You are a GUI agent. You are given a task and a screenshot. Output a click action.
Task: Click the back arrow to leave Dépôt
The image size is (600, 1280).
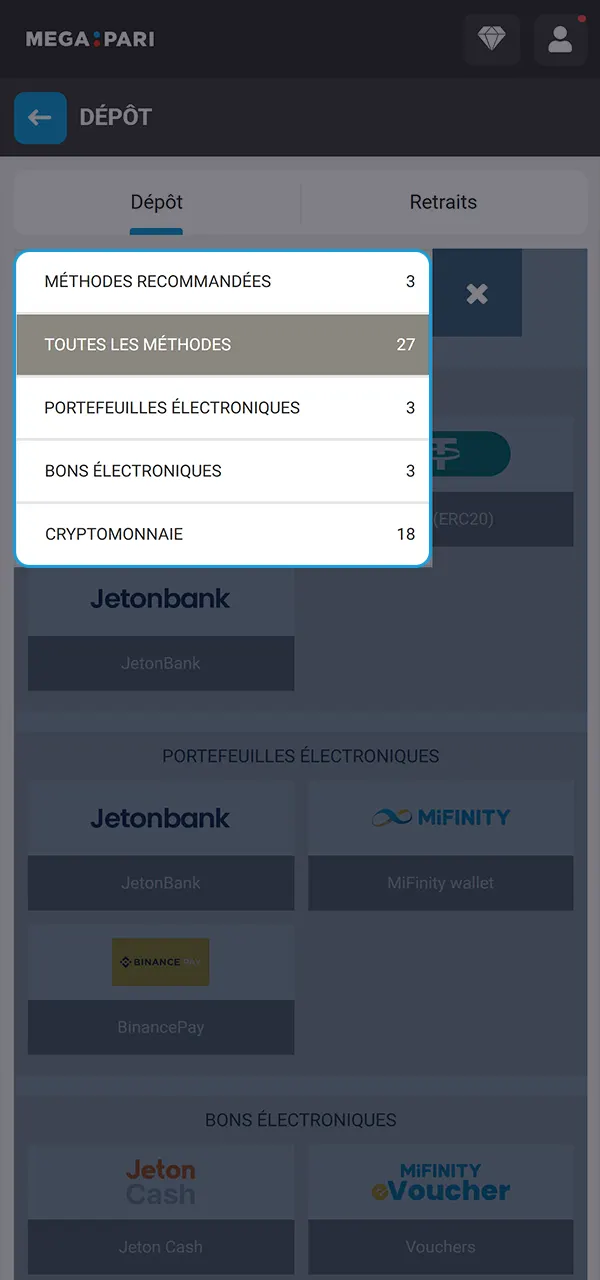pyautogui.click(x=40, y=117)
